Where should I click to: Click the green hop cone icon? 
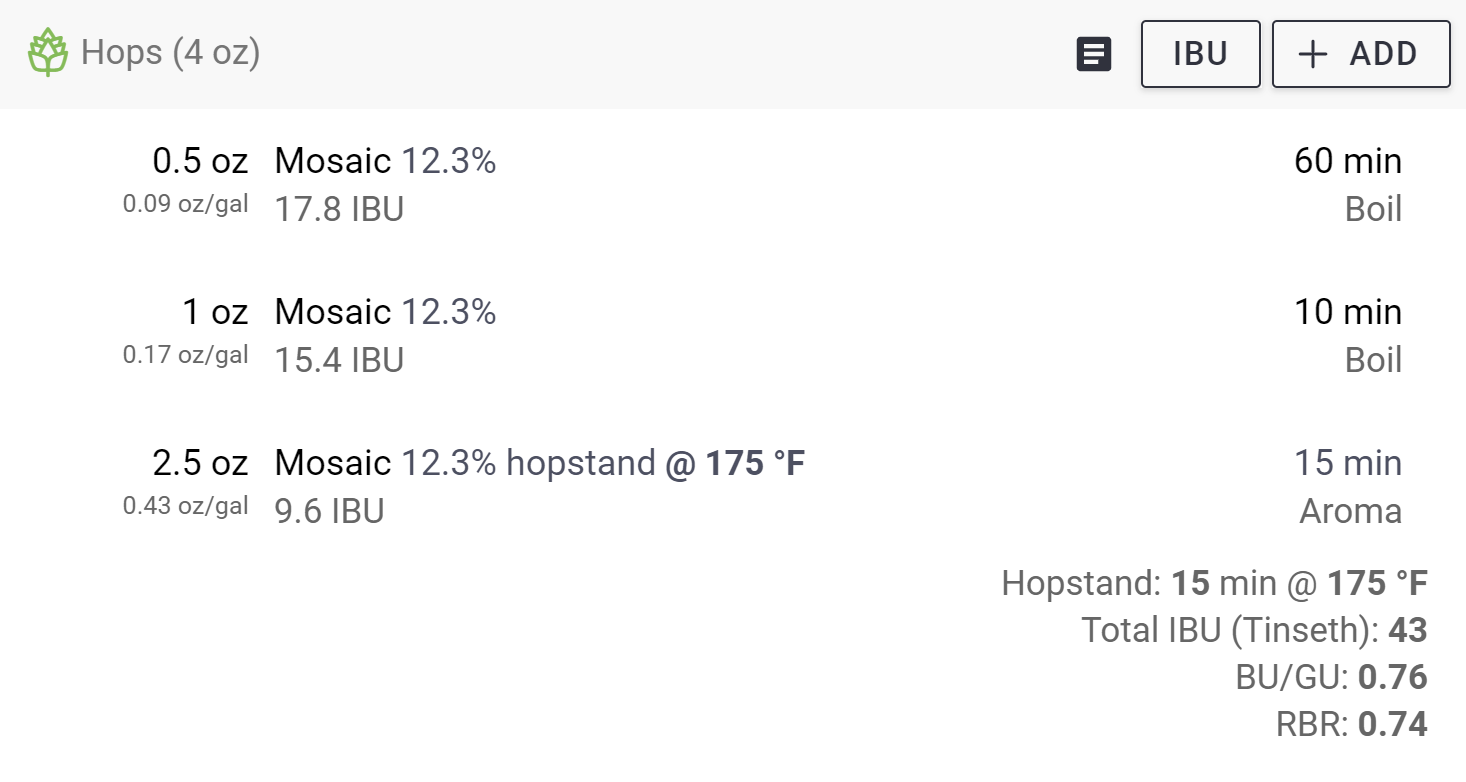pyautogui.click(x=47, y=53)
